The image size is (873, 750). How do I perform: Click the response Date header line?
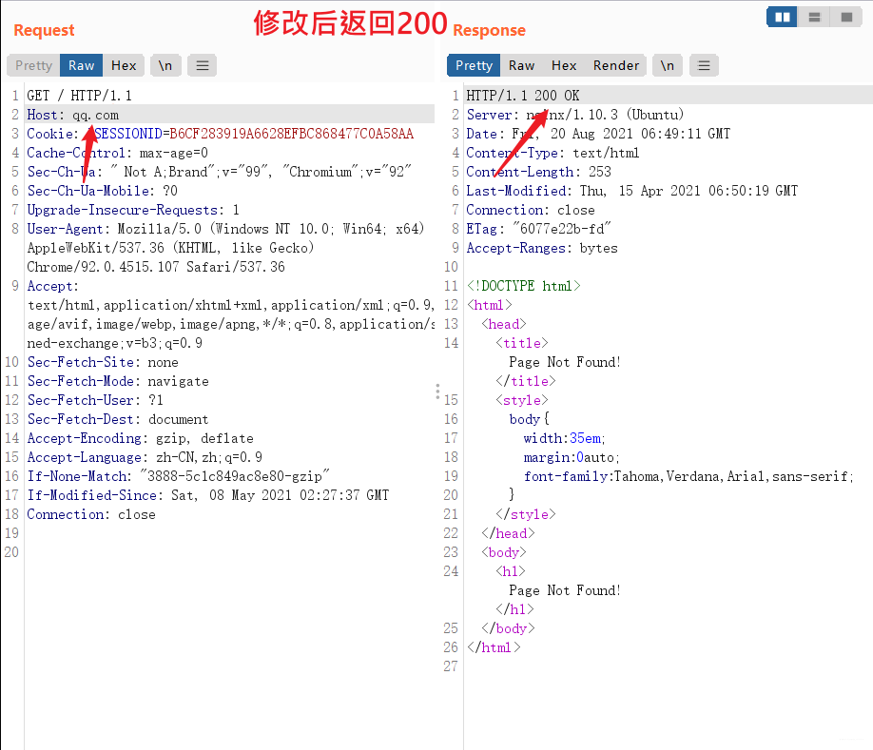(598, 134)
